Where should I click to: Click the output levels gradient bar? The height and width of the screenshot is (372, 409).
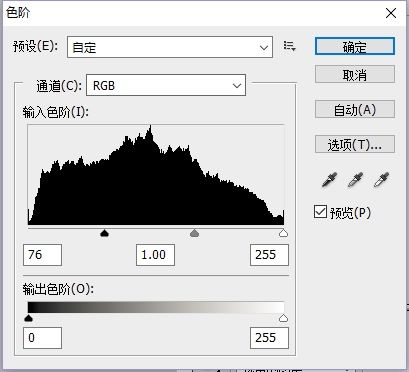tap(156, 307)
